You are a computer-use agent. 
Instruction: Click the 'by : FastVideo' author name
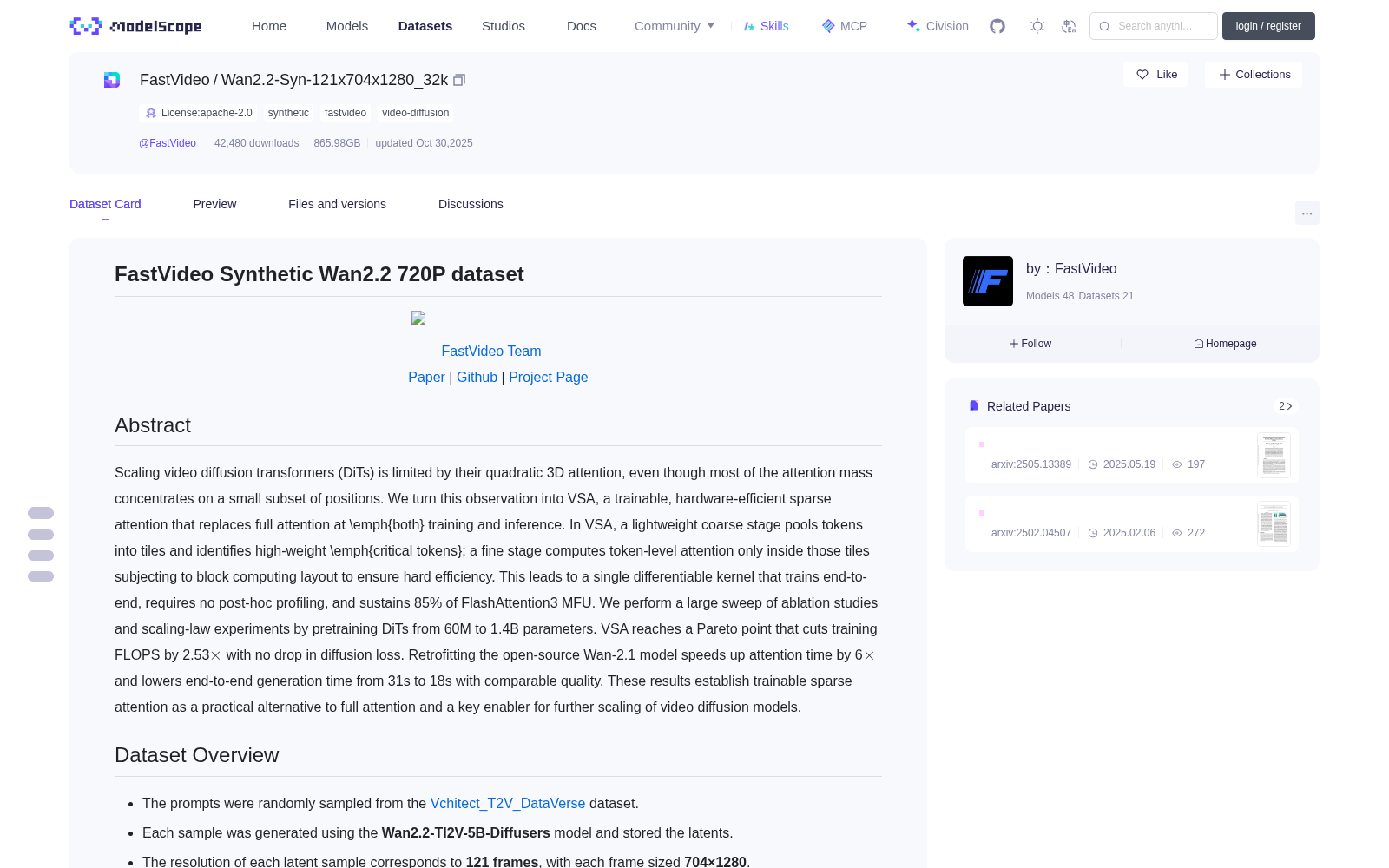[1071, 269]
